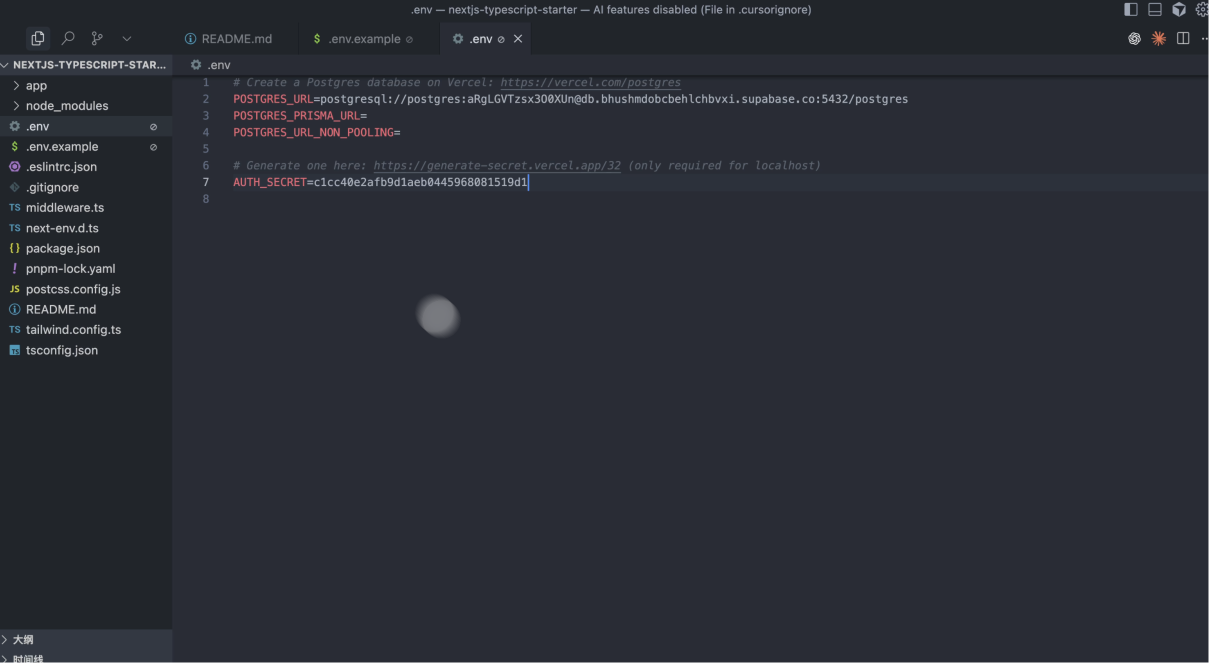Show more views via activity bar chevron
This screenshot has height=663, width=1209.
pos(127,38)
